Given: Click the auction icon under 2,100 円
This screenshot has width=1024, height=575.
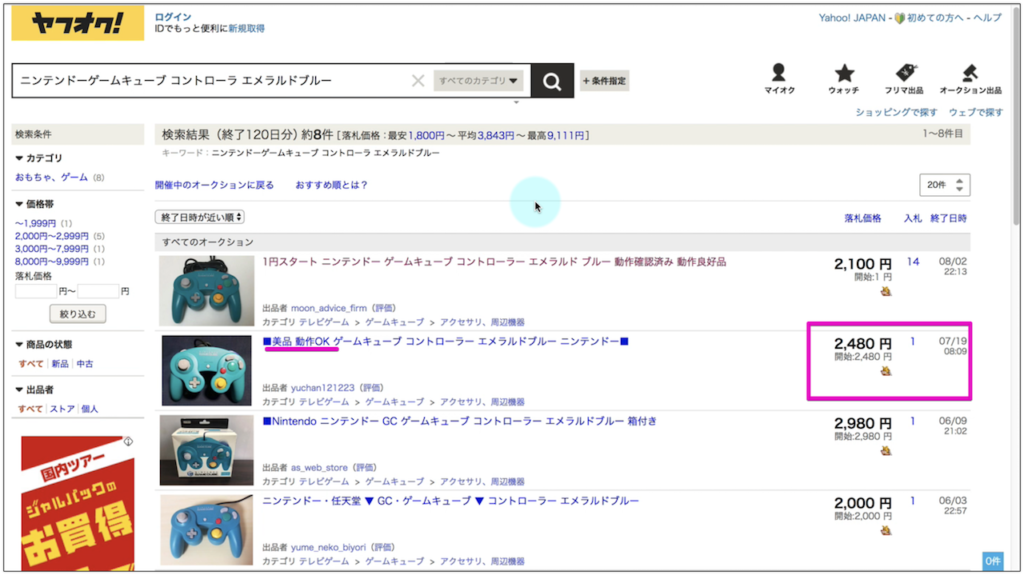Looking at the screenshot, I should coord(886,291).
